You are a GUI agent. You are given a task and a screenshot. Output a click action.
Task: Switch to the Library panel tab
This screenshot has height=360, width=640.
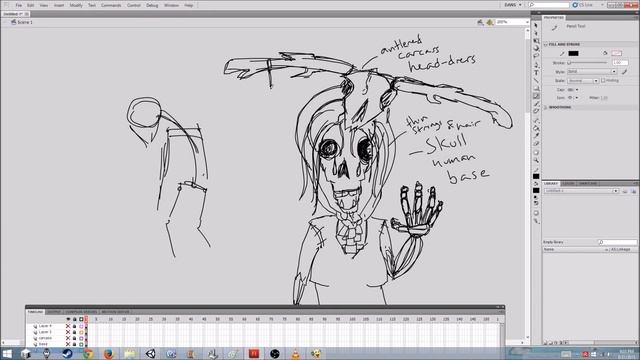[x=551, y=184]
